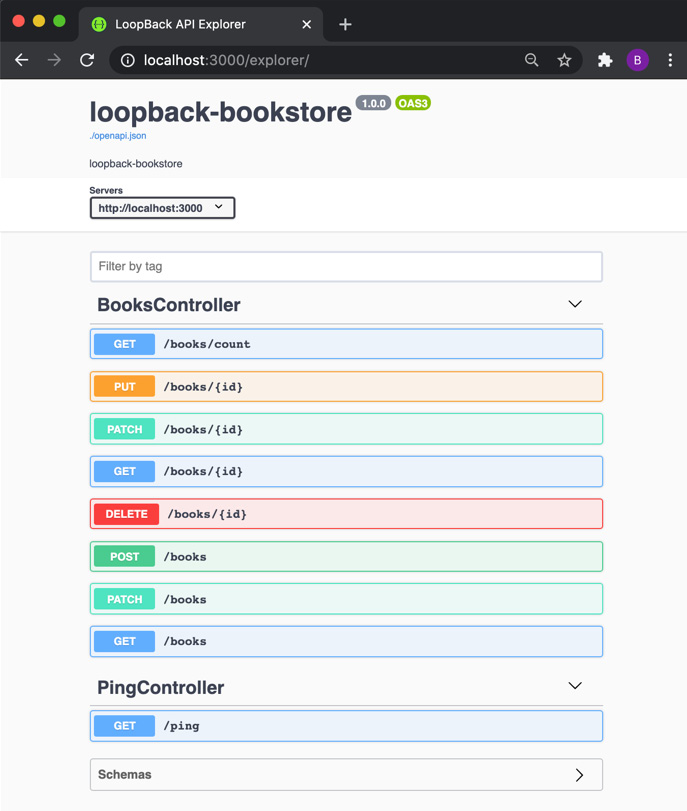Reload the page with the refresh icon
The height and width of the screenshot is (811, 687).
87,60
